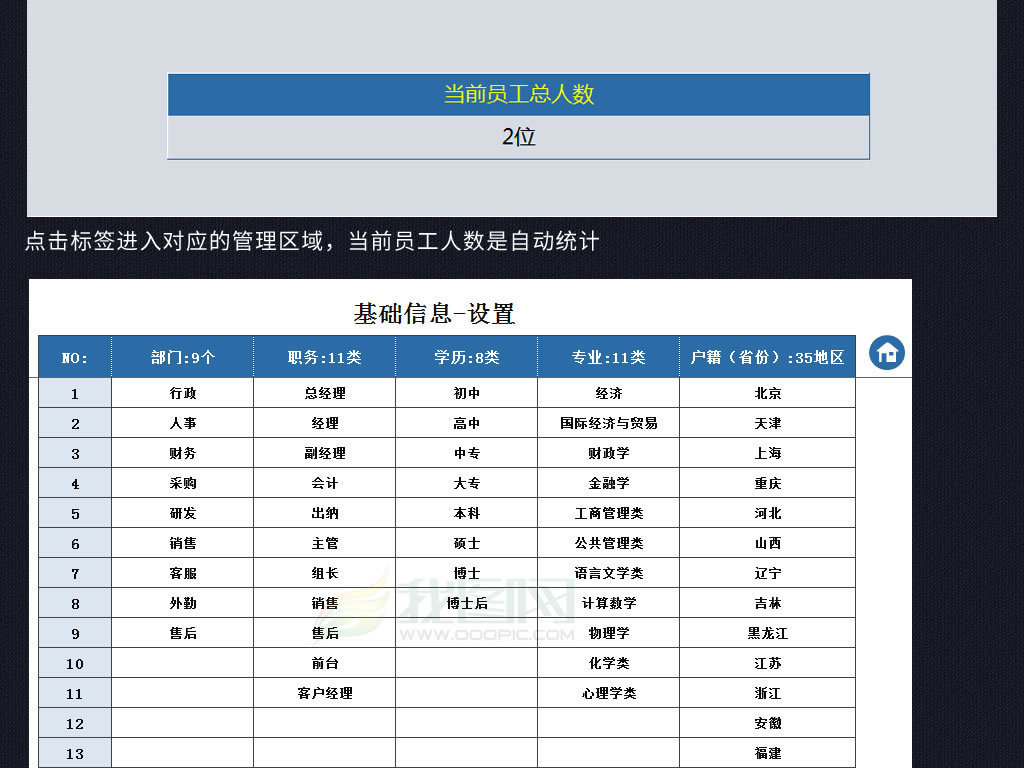Select the 总经理 position cell

[x=325, y=393]
